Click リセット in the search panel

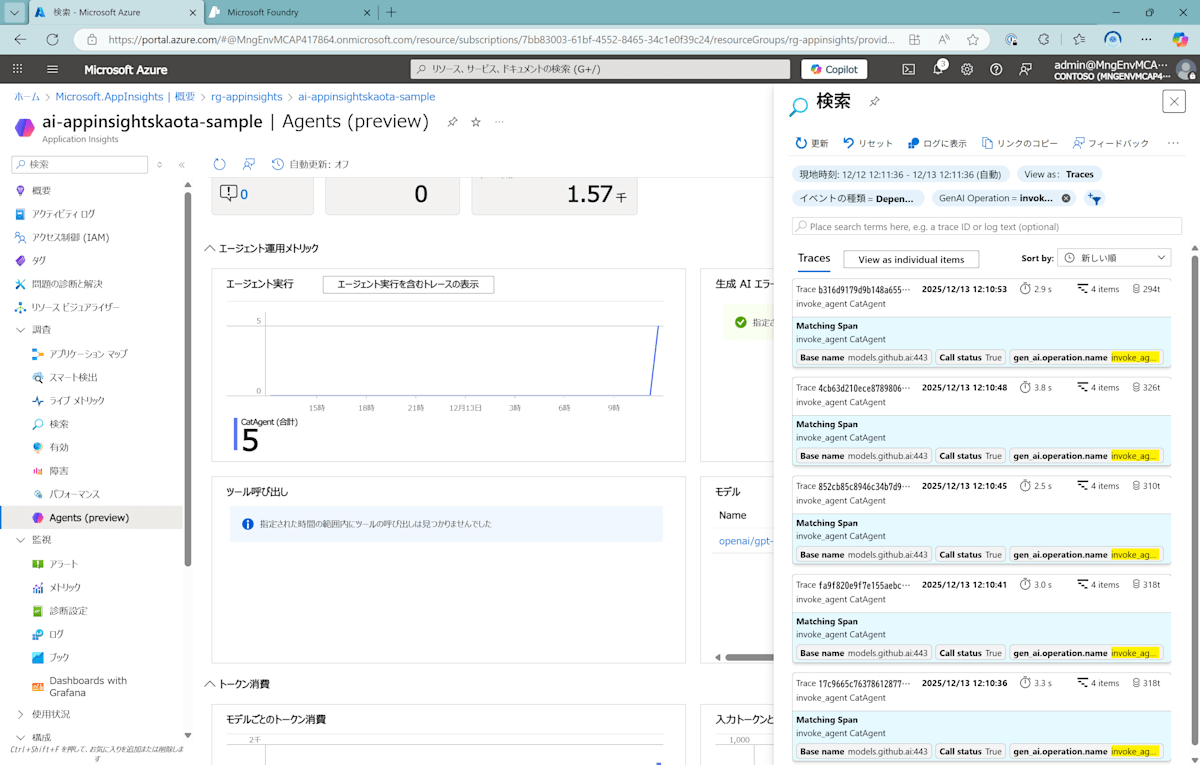pyautogui.click(x=867, y=143)
